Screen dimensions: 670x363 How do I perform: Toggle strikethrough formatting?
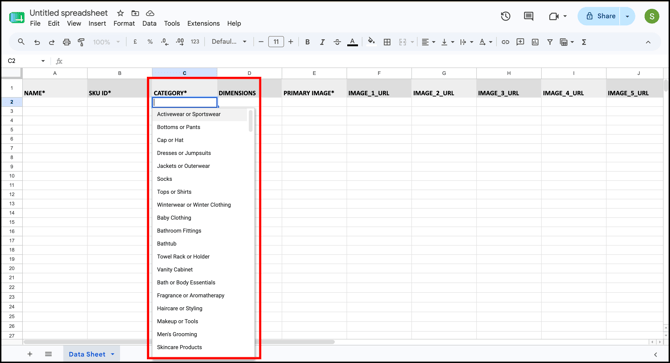pos(337,42)
